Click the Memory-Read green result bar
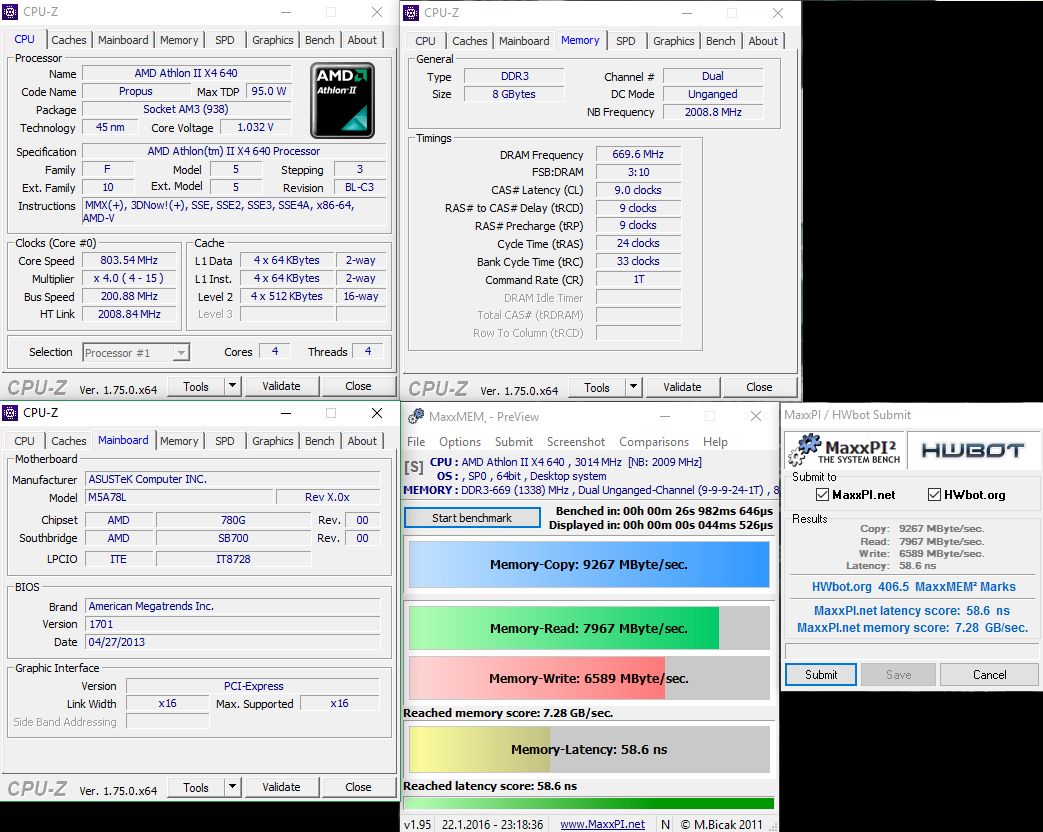1043x832 pixels. pos(589,628)
